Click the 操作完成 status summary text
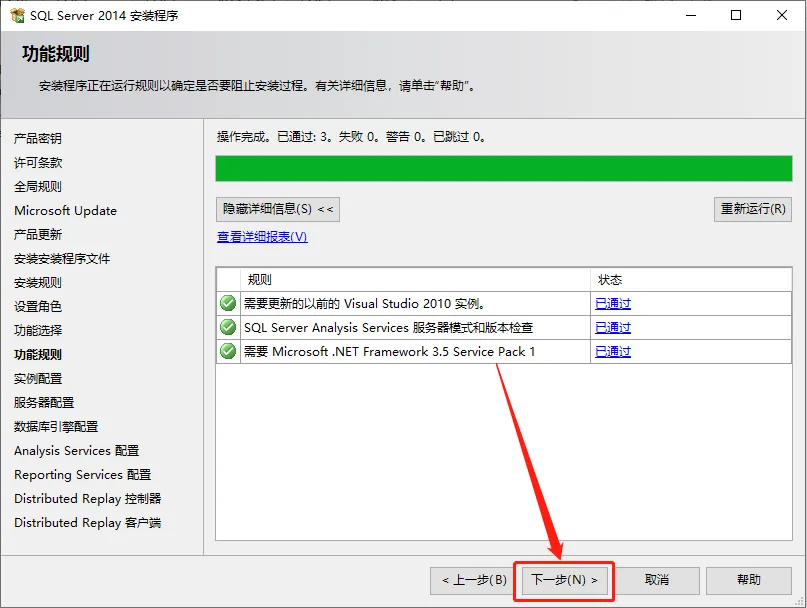 point(351,136)
